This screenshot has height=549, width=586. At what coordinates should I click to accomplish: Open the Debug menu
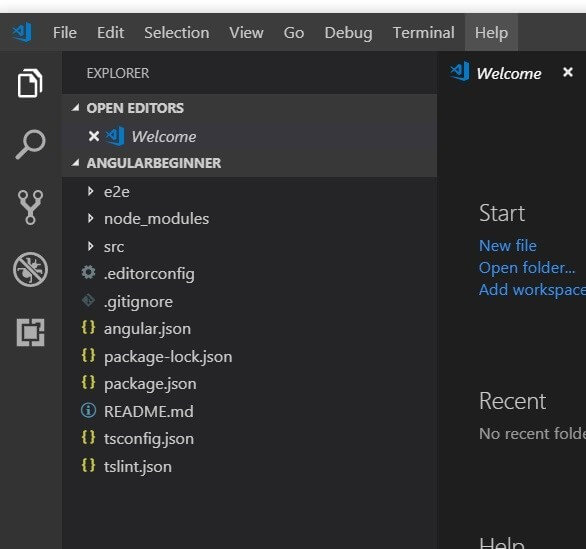coord(349,33)
